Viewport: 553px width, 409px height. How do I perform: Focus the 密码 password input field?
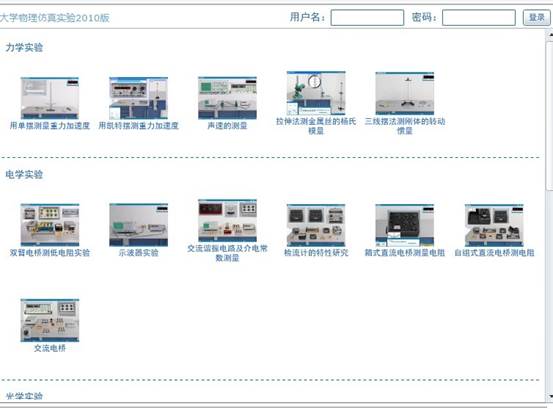point(479,17)
